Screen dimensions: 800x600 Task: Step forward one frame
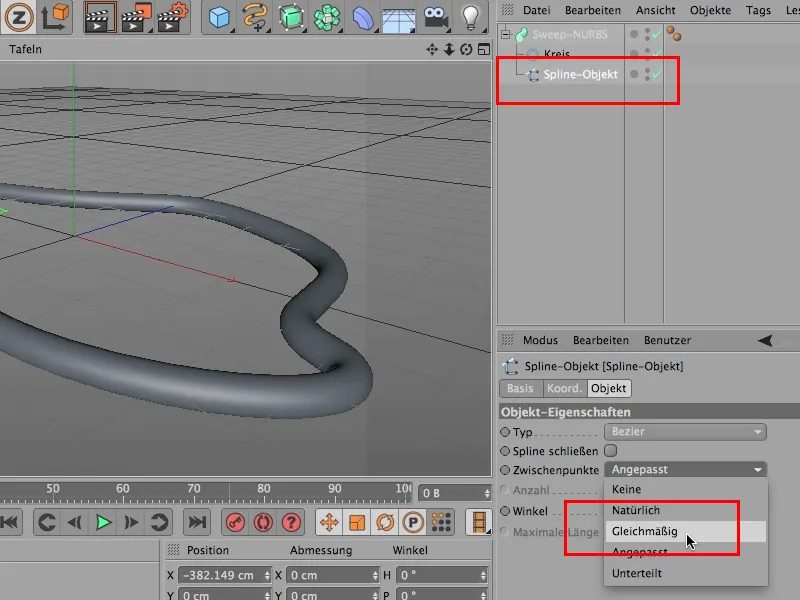click(131, 522)
